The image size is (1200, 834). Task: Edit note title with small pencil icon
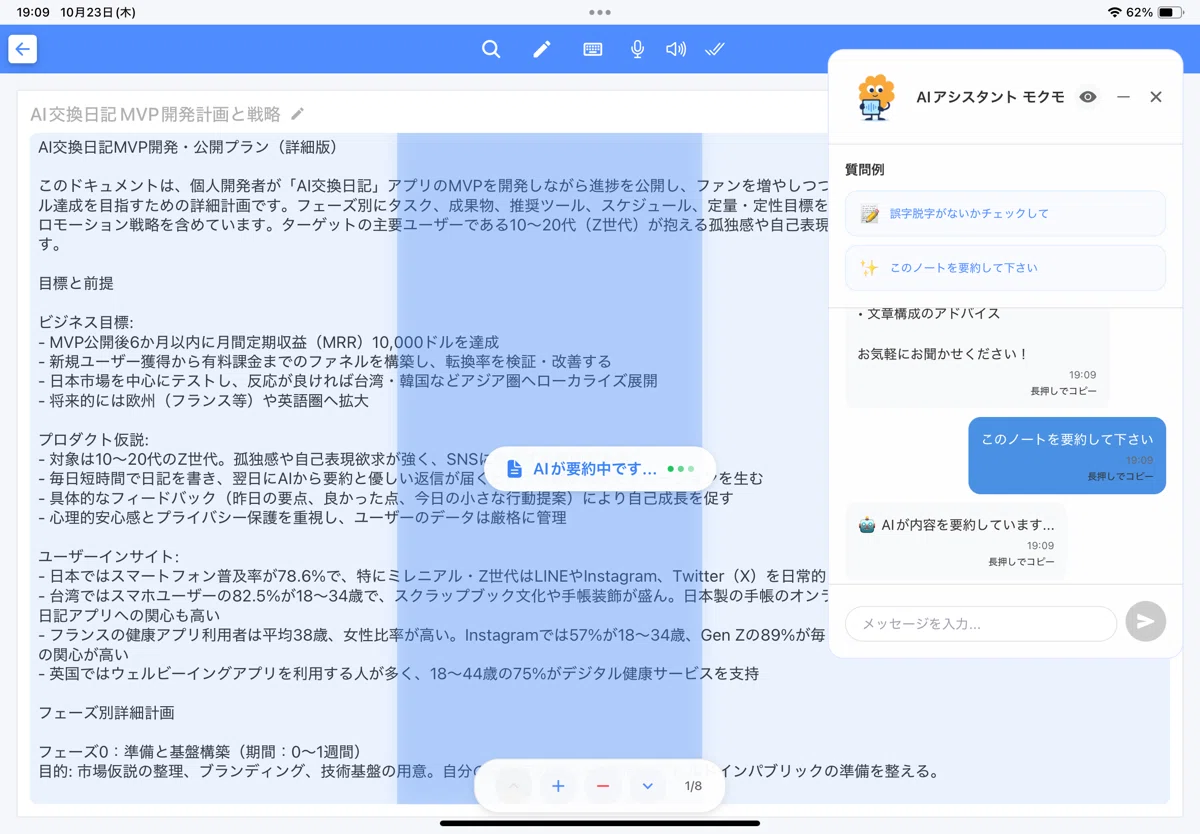click(x=298, y=114)
